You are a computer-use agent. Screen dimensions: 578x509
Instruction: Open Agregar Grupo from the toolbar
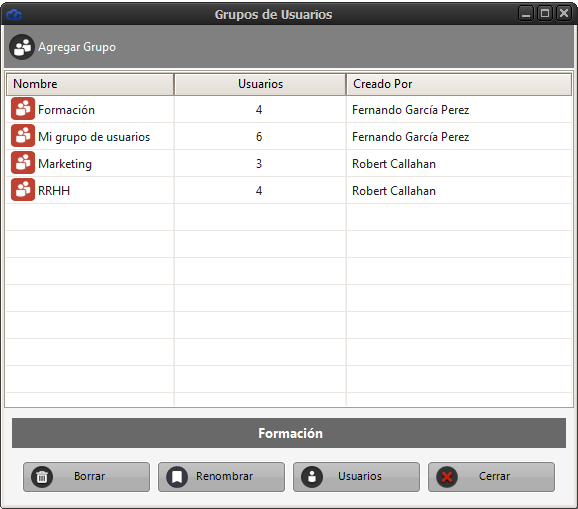(77, 47)
